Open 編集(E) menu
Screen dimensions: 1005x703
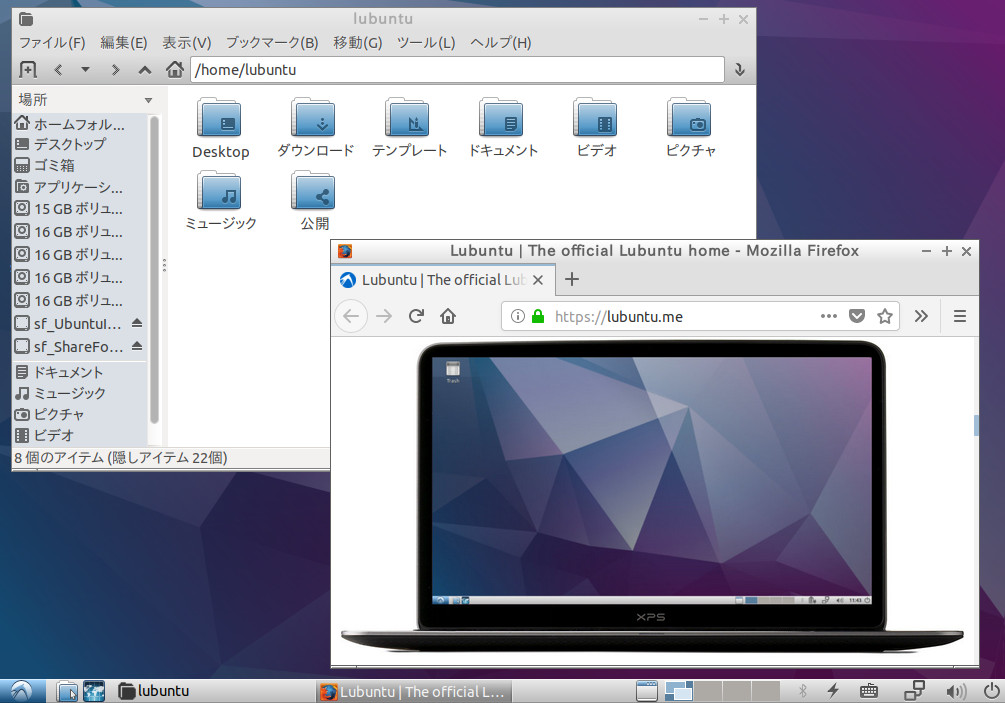(124, 43)
